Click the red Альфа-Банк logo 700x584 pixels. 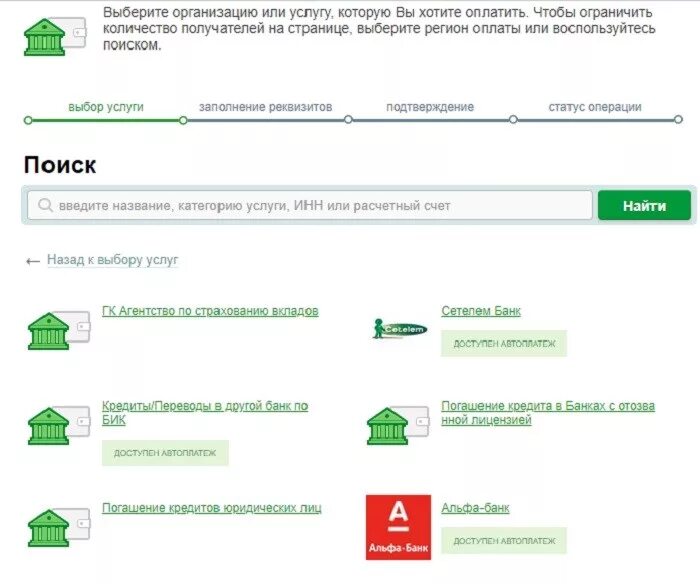pos(398,527)
